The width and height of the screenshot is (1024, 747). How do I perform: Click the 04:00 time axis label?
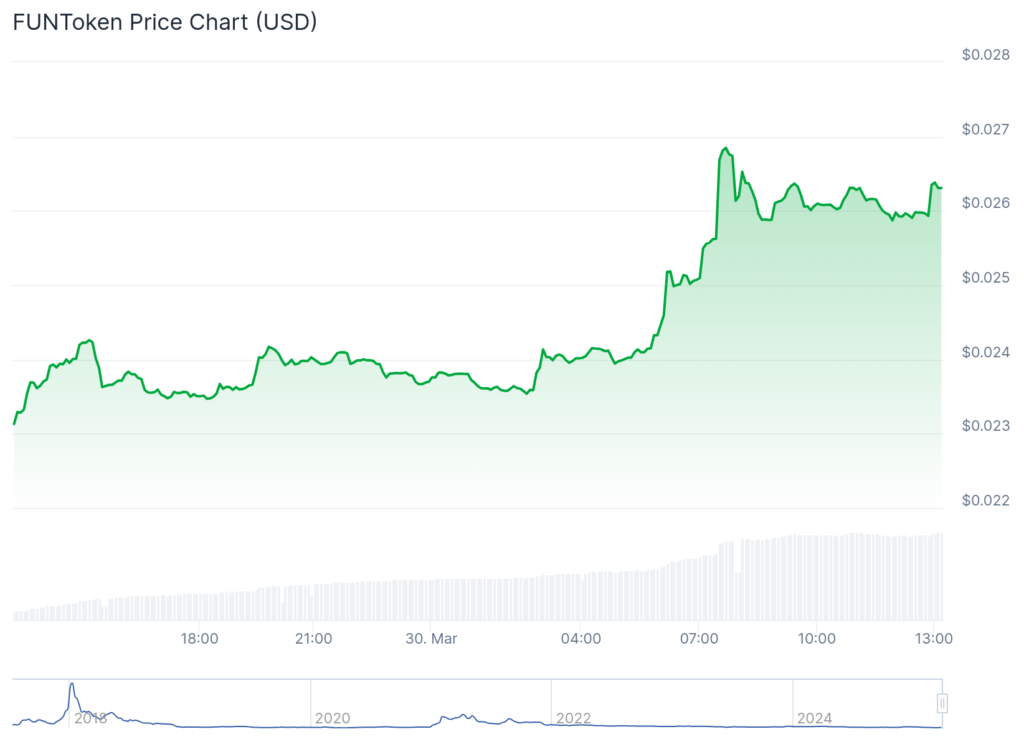[581, 638]
